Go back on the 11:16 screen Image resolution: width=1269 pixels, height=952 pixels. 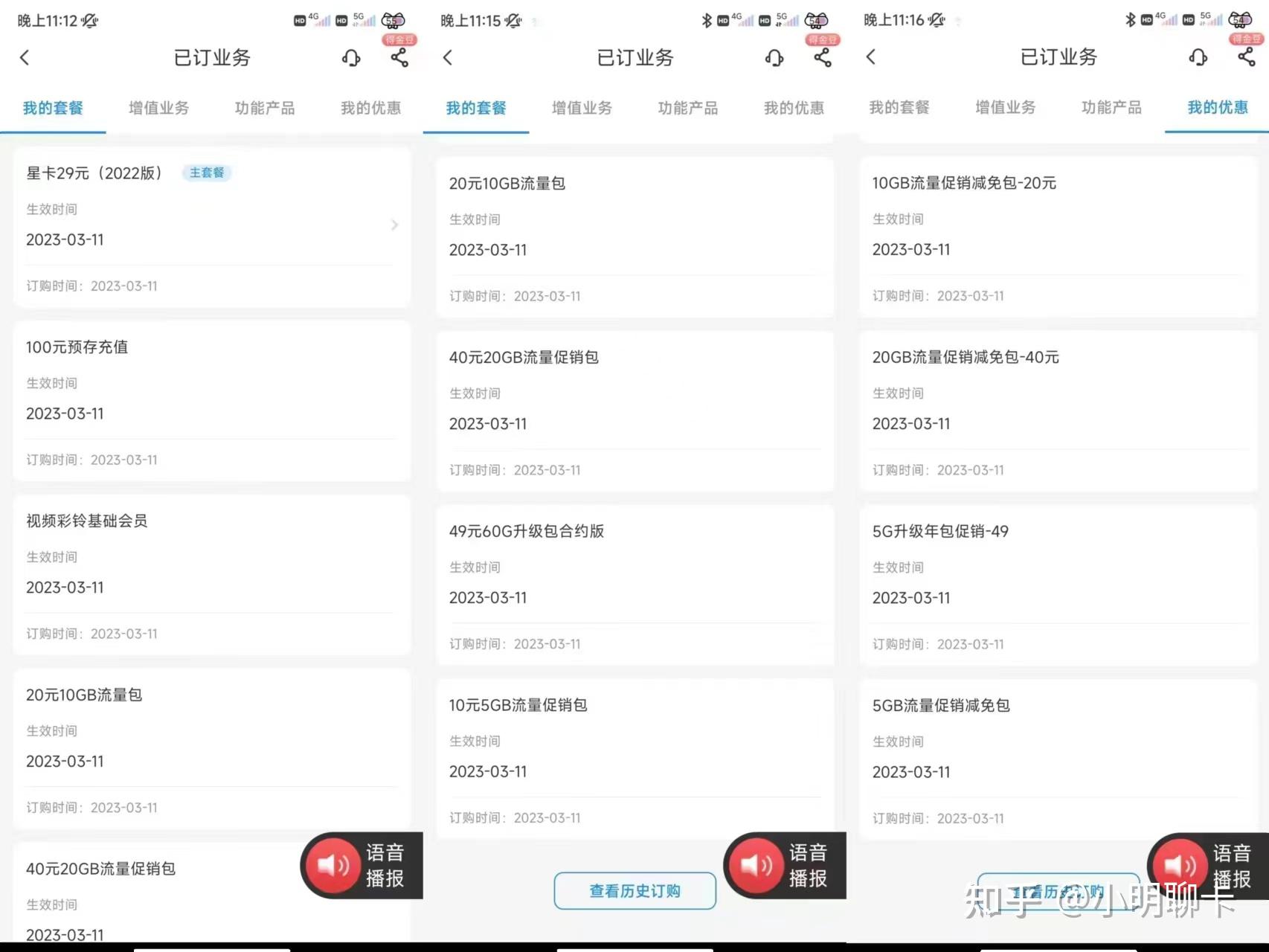coord(871,57)
